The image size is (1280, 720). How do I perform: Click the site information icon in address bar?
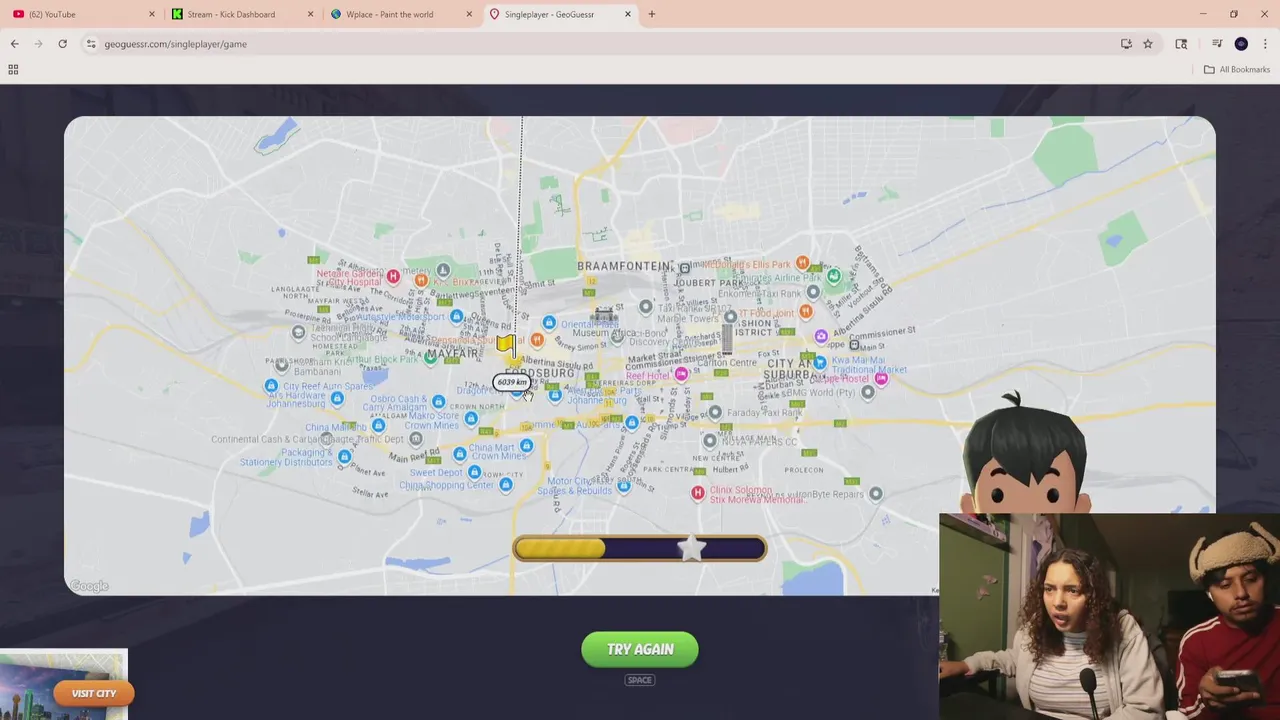tap(91, 44)
